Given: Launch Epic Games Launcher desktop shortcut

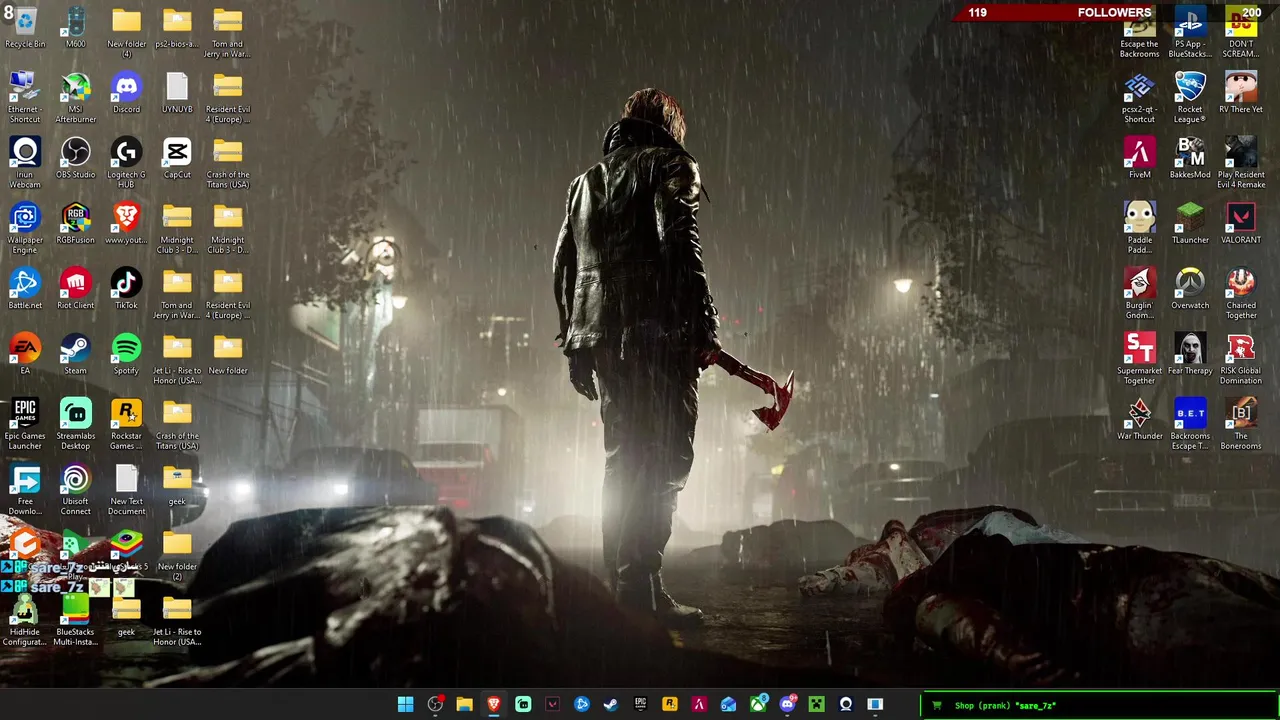Looking at the screenshot, I should 25,424.
